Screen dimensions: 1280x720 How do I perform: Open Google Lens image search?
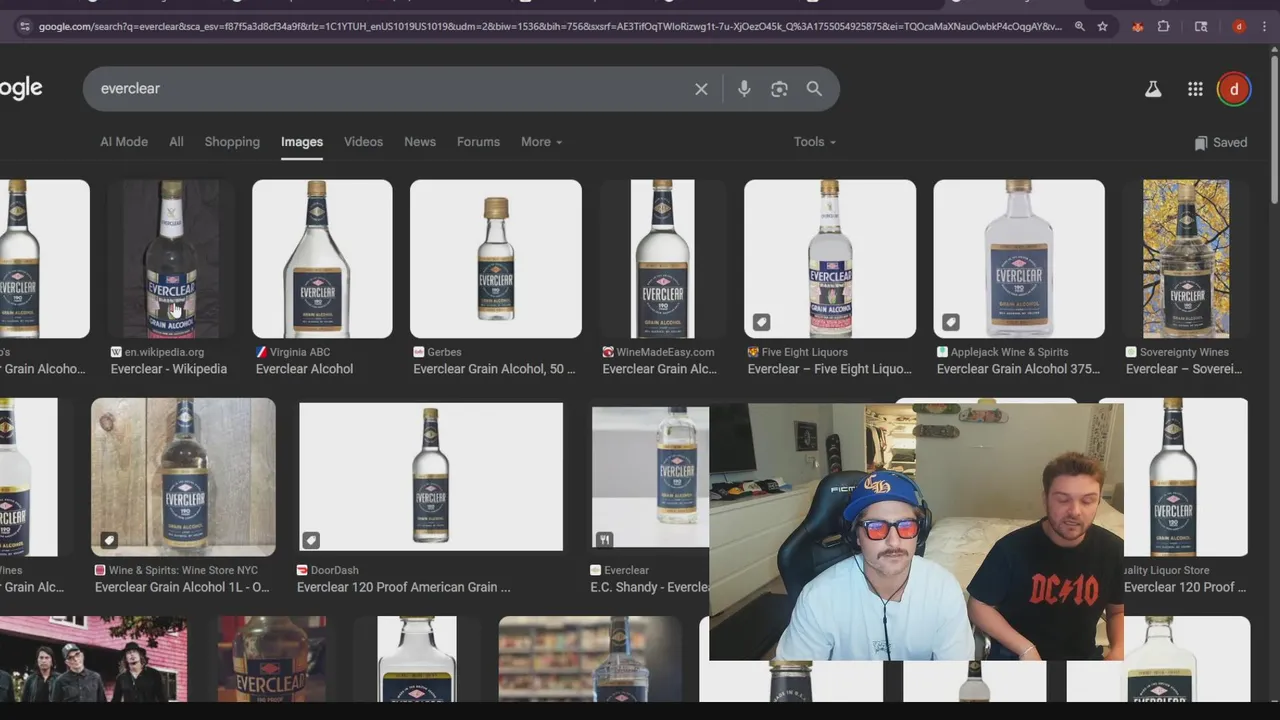click(779, 89)
